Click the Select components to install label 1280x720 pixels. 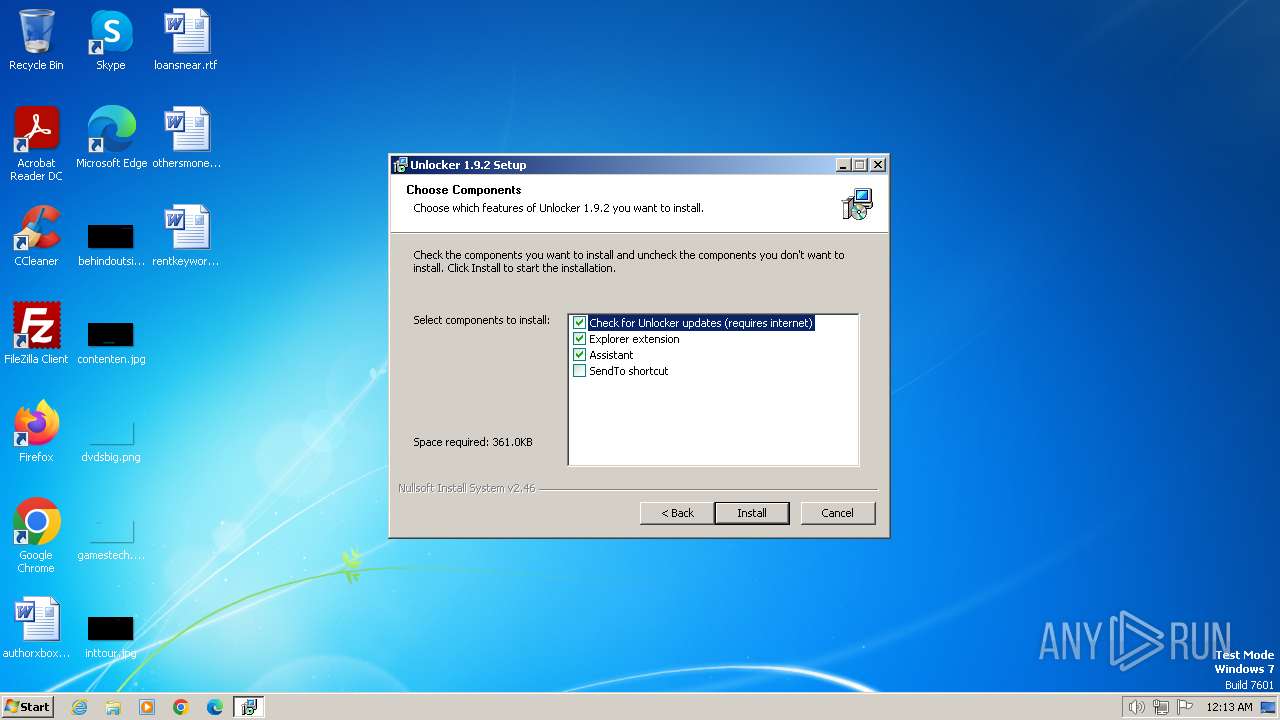[x=482, y=320]
